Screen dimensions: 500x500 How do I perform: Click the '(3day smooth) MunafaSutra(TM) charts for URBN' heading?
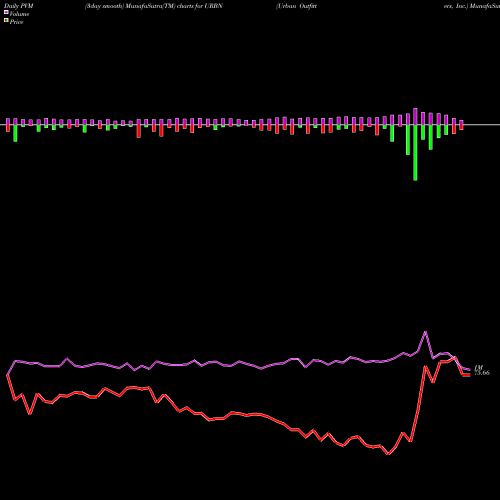click(x=154, y=6)
